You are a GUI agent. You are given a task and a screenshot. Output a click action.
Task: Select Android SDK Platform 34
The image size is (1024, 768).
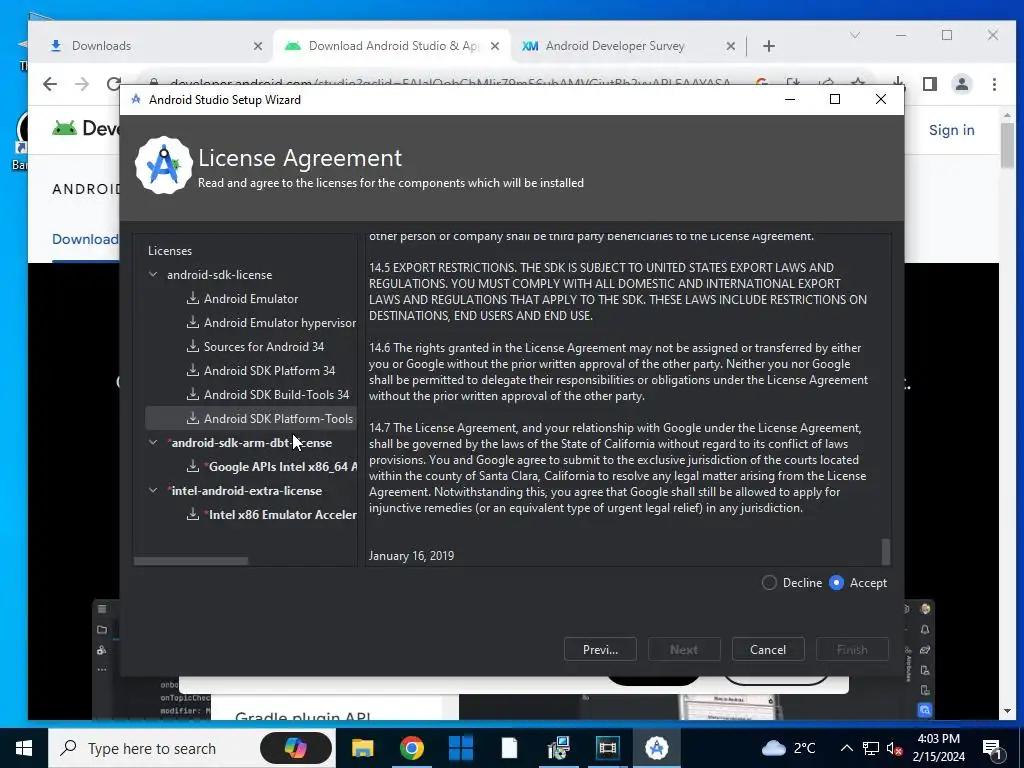269,371
